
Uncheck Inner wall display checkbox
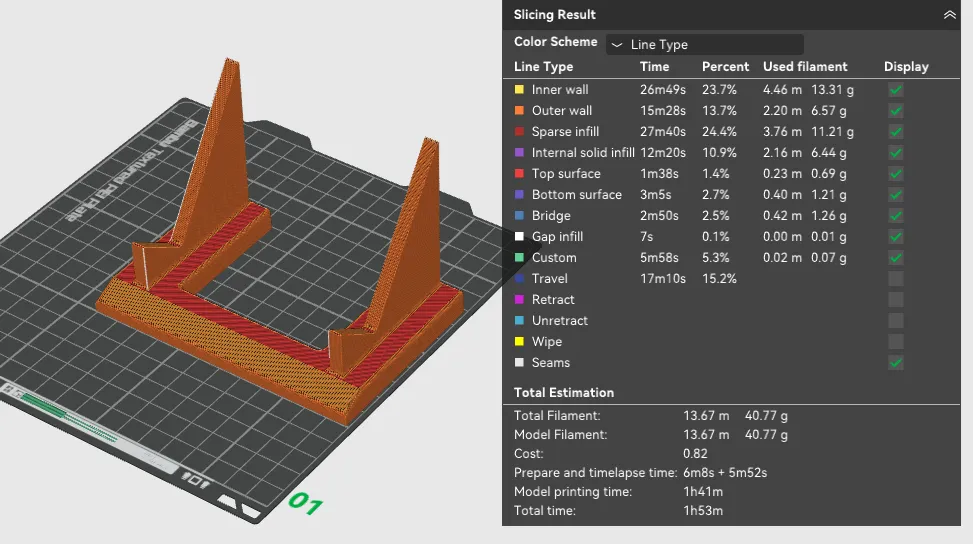[895, 90]
